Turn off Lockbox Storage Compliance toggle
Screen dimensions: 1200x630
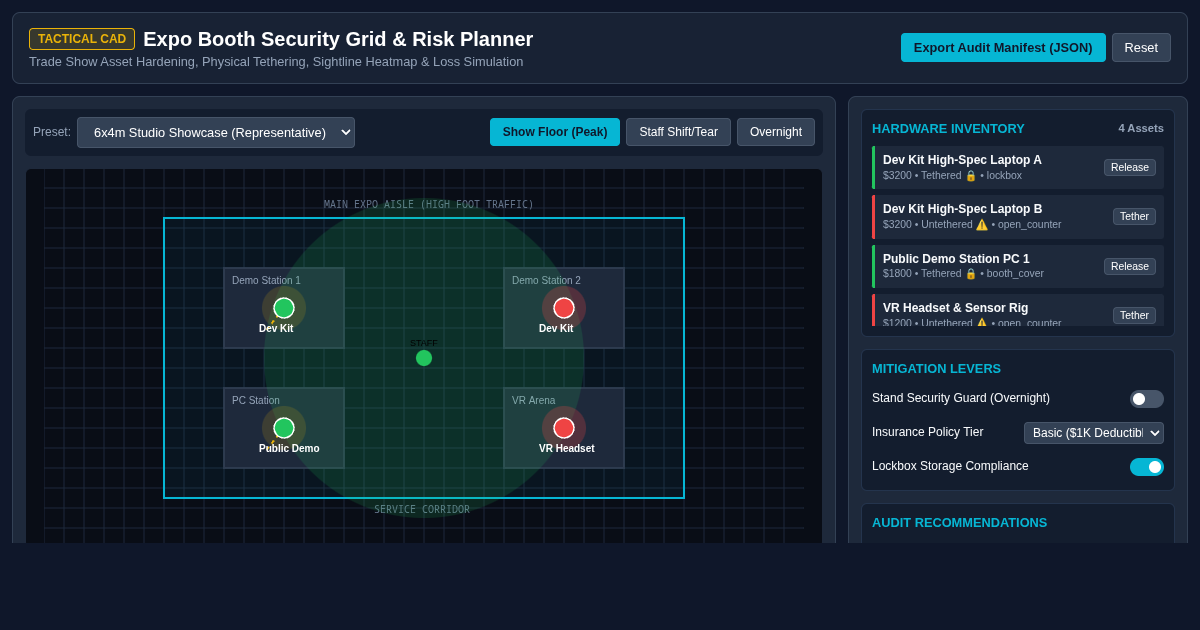click(1147, 467)
